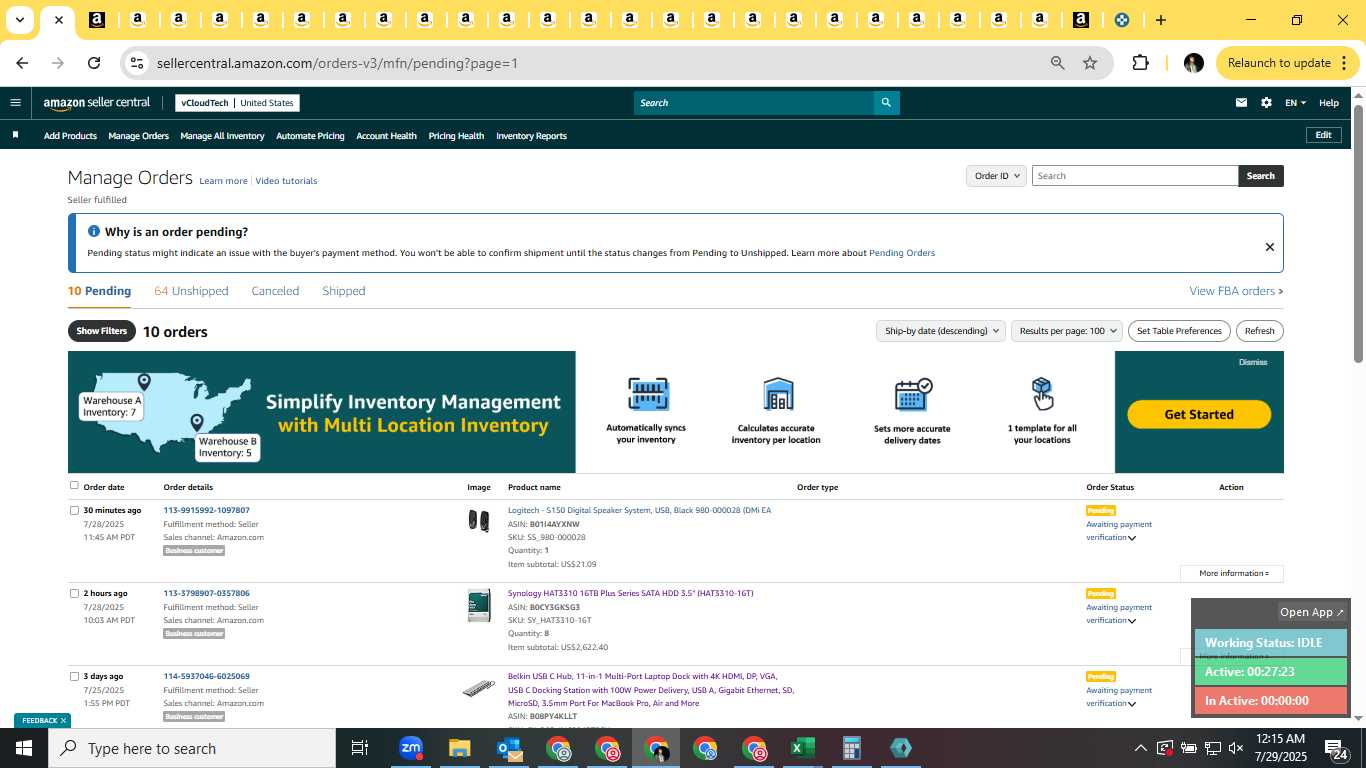Image resolution: width=1366 pixels, height=768 pixels.
Task: Open Automate Pricing menu item
Action: [310, 136]
